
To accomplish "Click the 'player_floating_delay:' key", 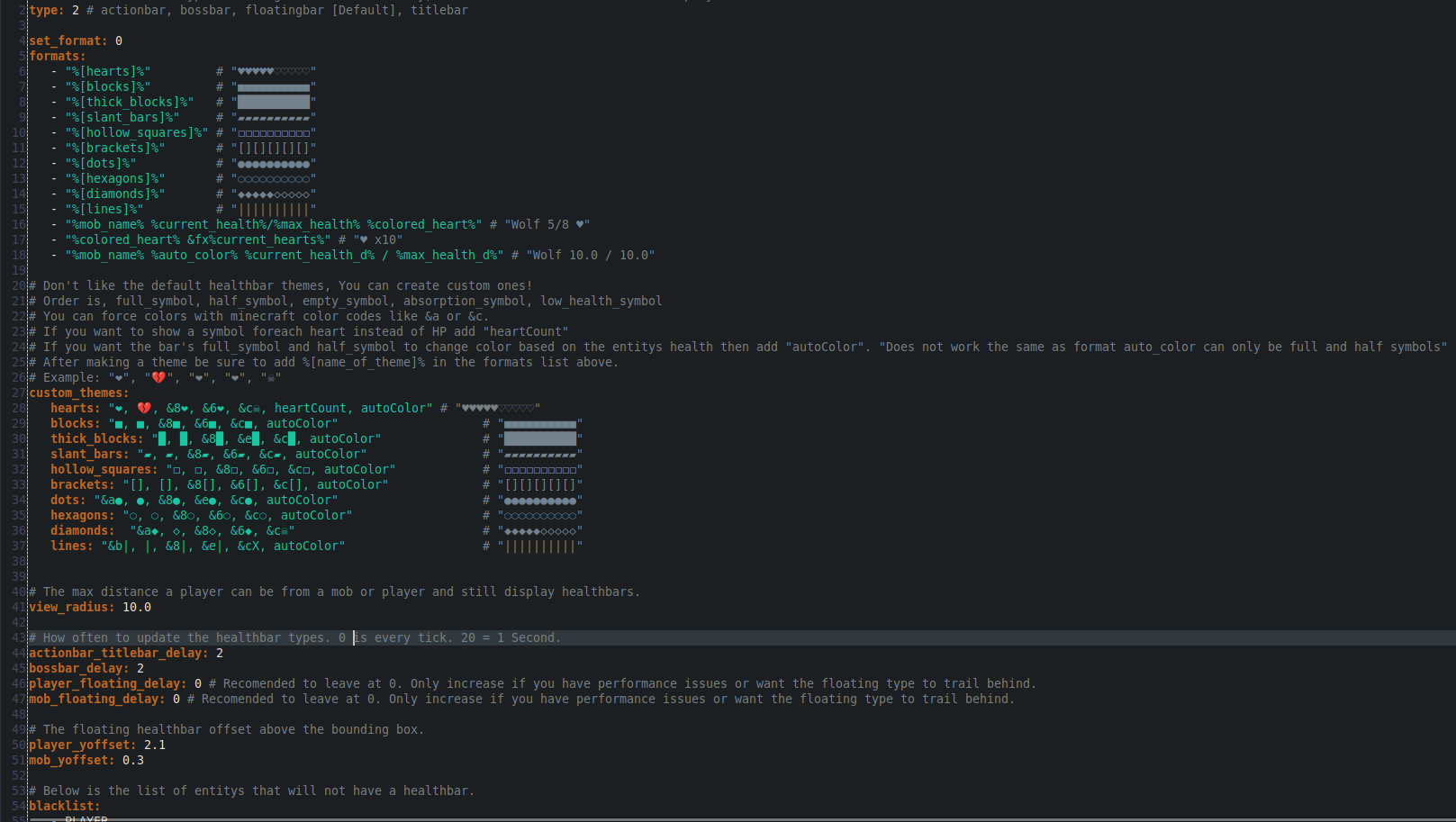I will tap(108, 683).
